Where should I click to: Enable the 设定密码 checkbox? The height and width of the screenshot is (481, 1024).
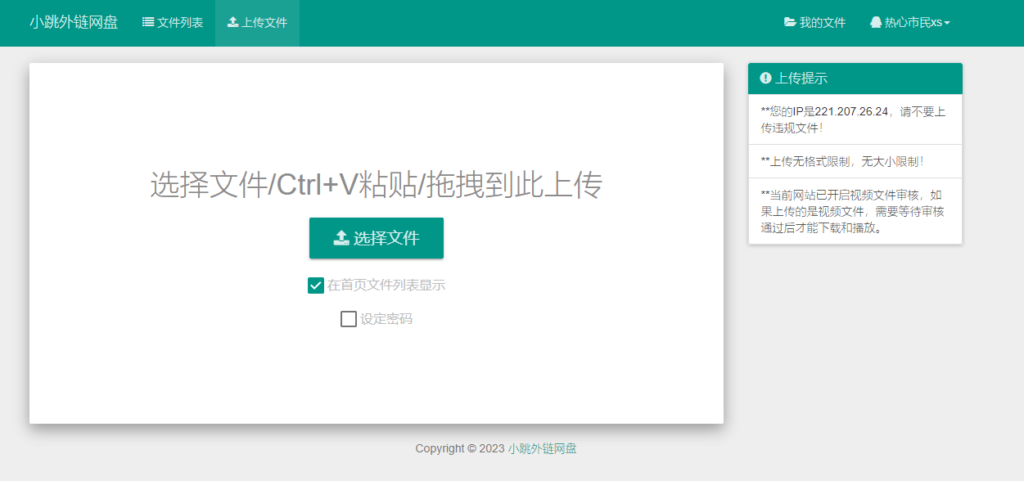pyautogui.click(x=348, y=319)
